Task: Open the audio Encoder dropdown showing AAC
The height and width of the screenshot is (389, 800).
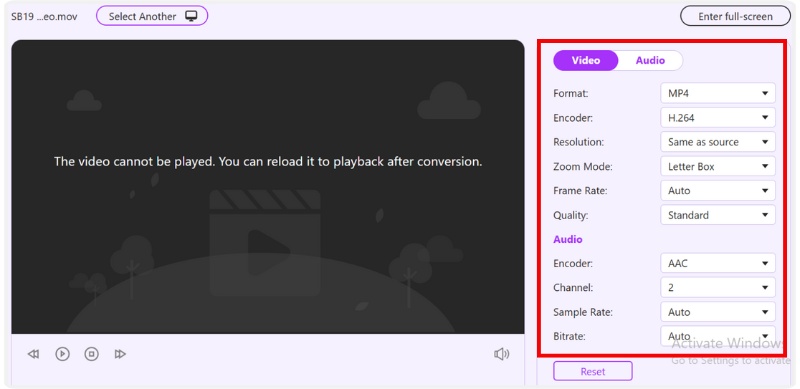Action: point(718,263)
